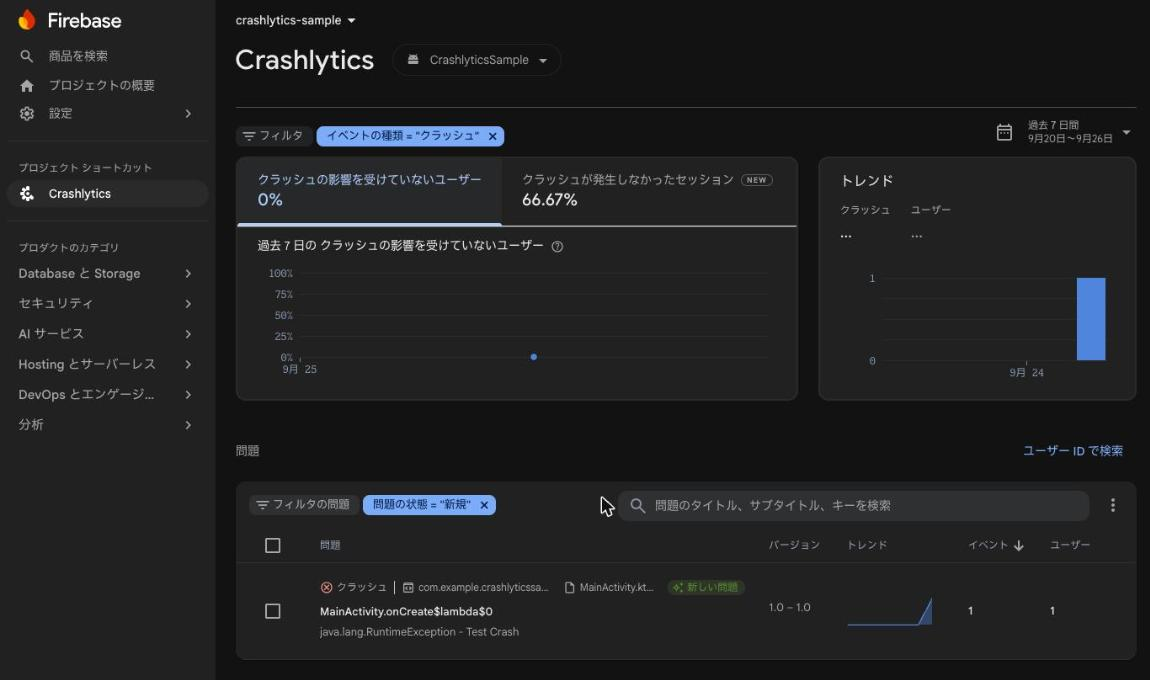The image size is (1150, 680).
Task: Click the sort arrow next to イベント column
Action: click(1019, 546)
